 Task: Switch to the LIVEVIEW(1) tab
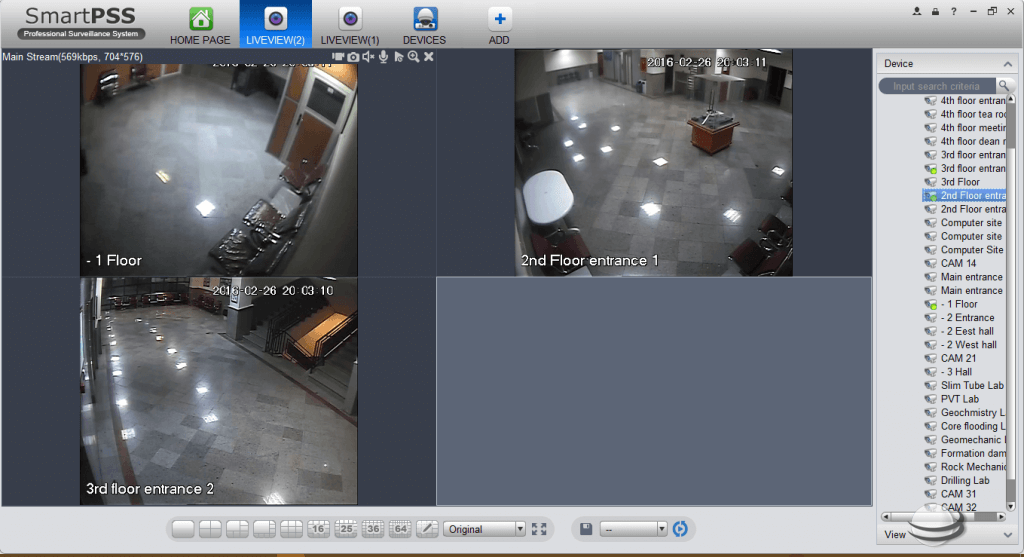point(350,25)
